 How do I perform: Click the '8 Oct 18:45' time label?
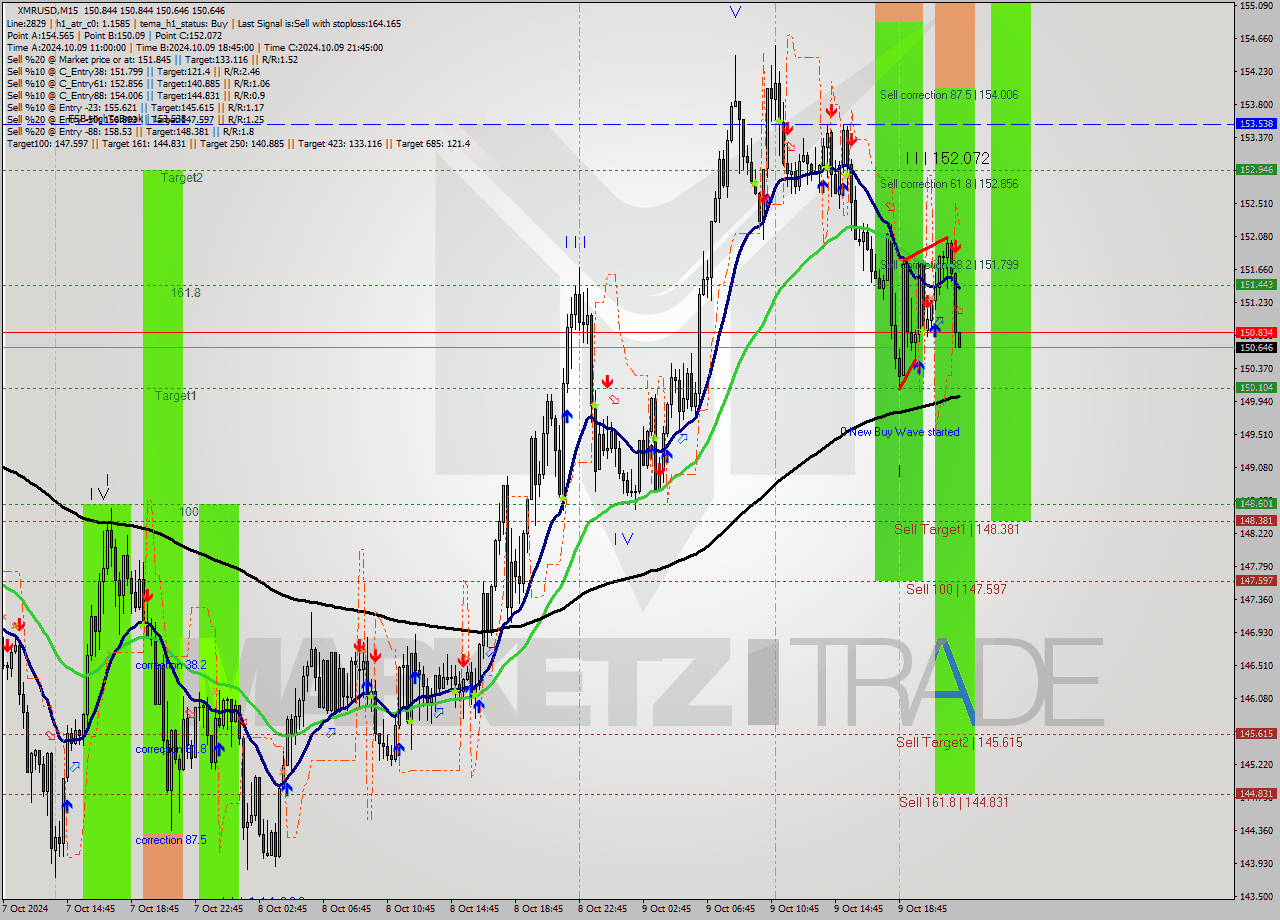pyautogui.click(x=539, y=909)
